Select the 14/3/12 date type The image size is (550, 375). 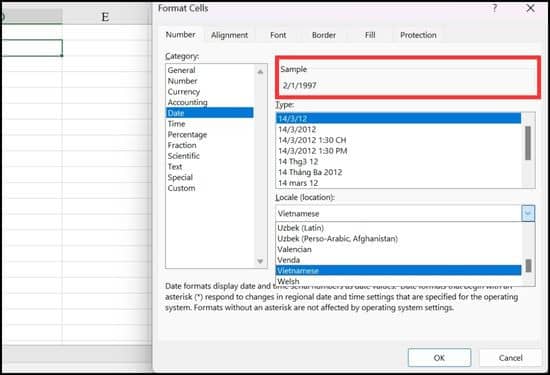(398, 119)
